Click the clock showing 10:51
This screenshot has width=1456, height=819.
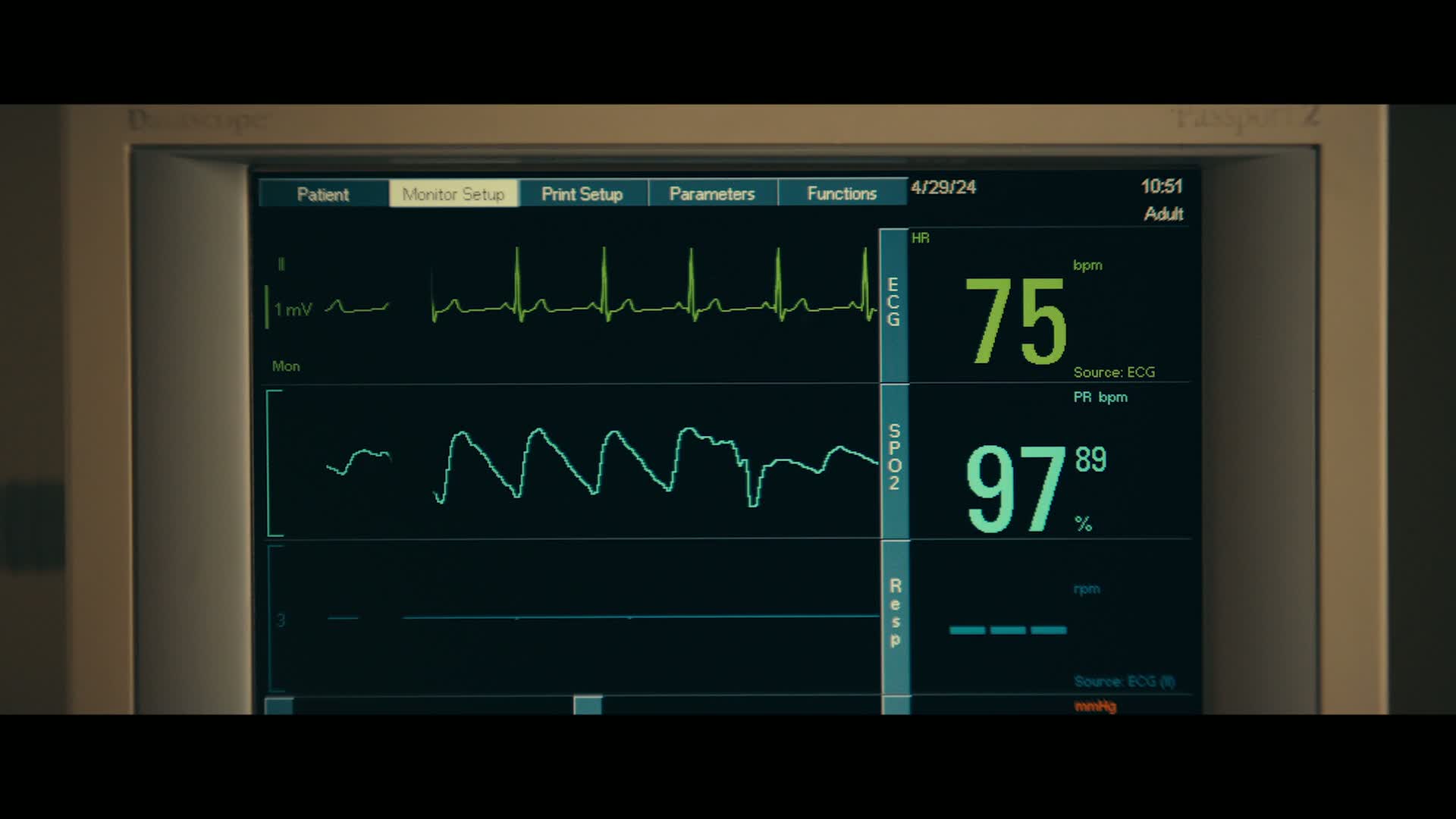pyautogui.click(x=1161, y=187)
